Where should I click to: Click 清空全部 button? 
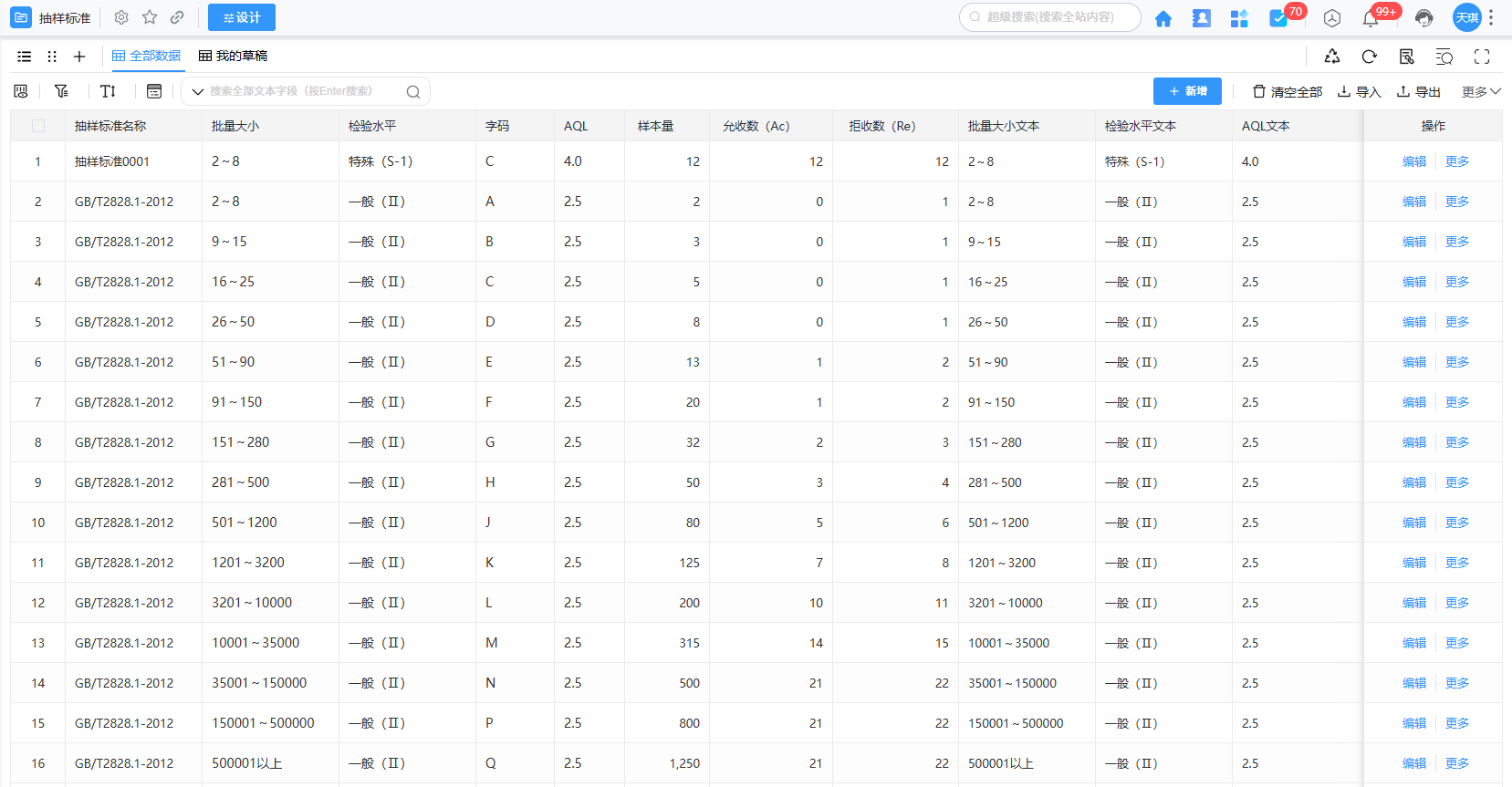click(x=1288, y=91)
